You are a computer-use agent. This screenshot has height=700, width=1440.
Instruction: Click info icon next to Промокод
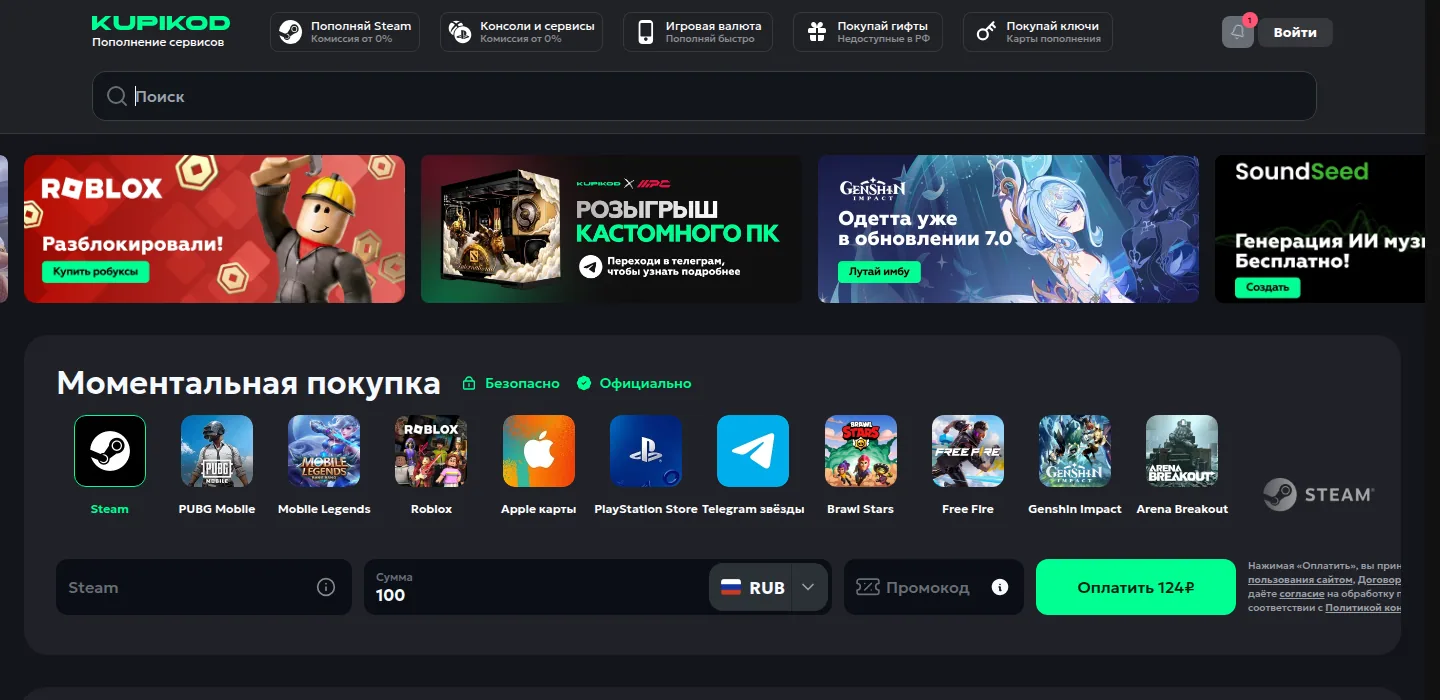pos(1000,587)
